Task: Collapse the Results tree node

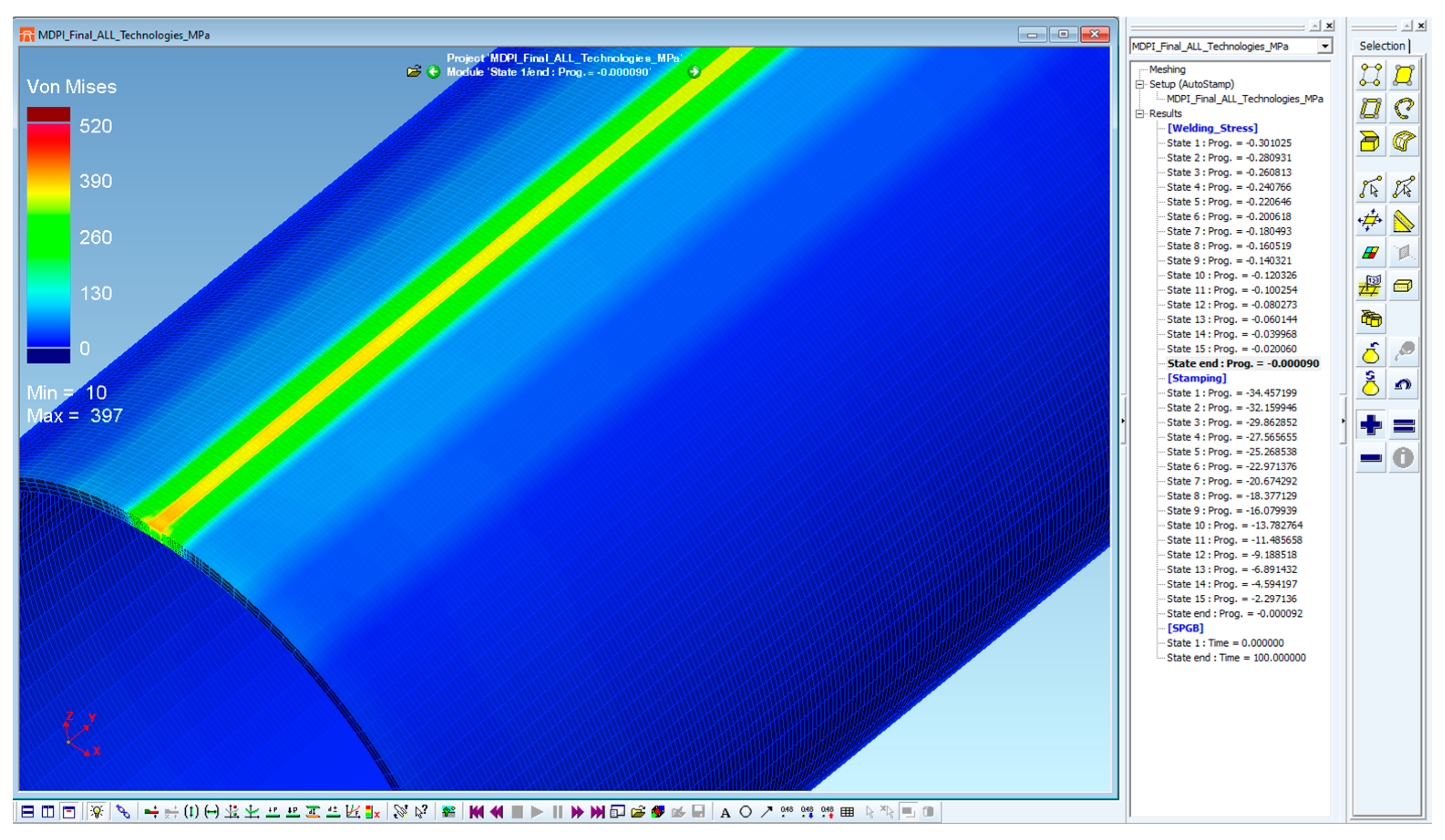Action: click(1140, 114)
